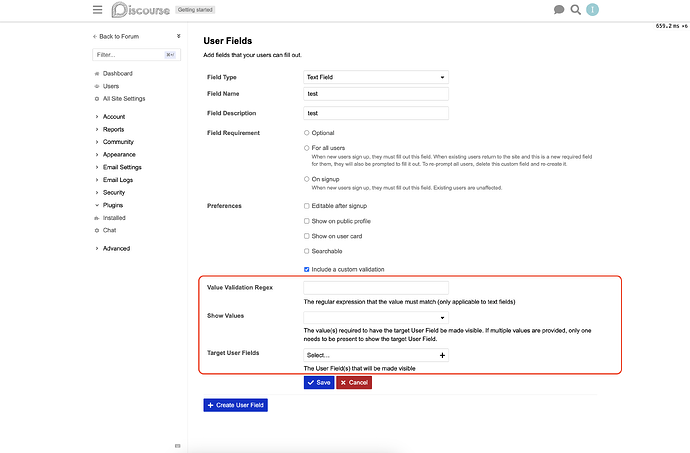Open the chat bubble icon
The image size is (690, 453).
click(559, 10)
